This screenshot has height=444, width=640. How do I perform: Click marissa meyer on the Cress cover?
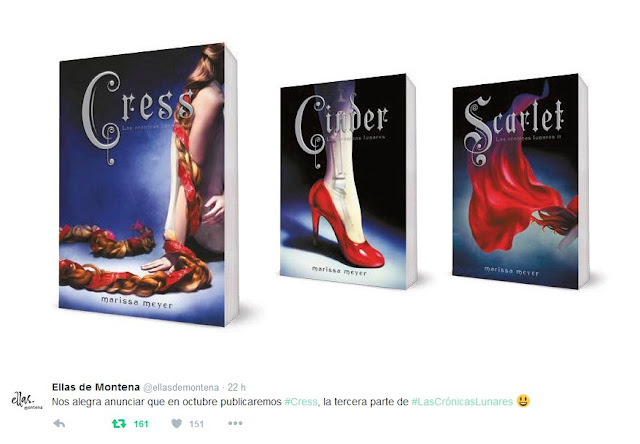(x=137, y=302)
